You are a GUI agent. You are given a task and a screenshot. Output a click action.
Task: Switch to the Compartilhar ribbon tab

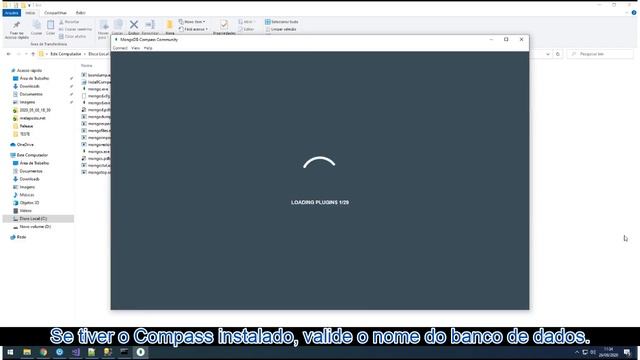coord(55,13)
